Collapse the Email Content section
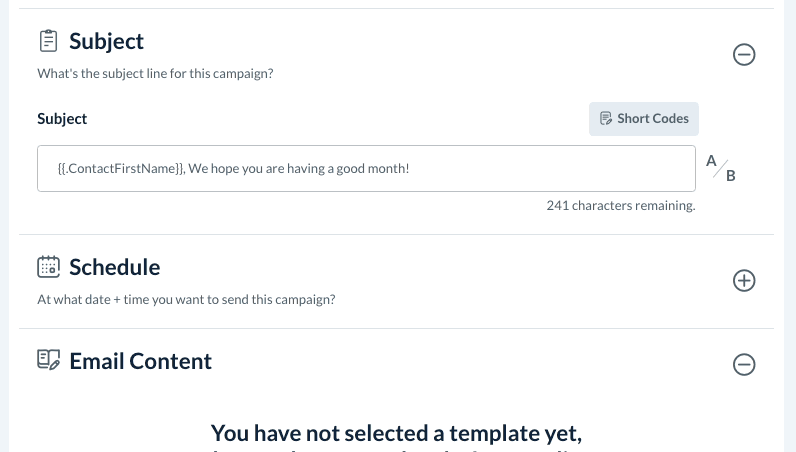The image size is (796, 452). tap(744, 365)
